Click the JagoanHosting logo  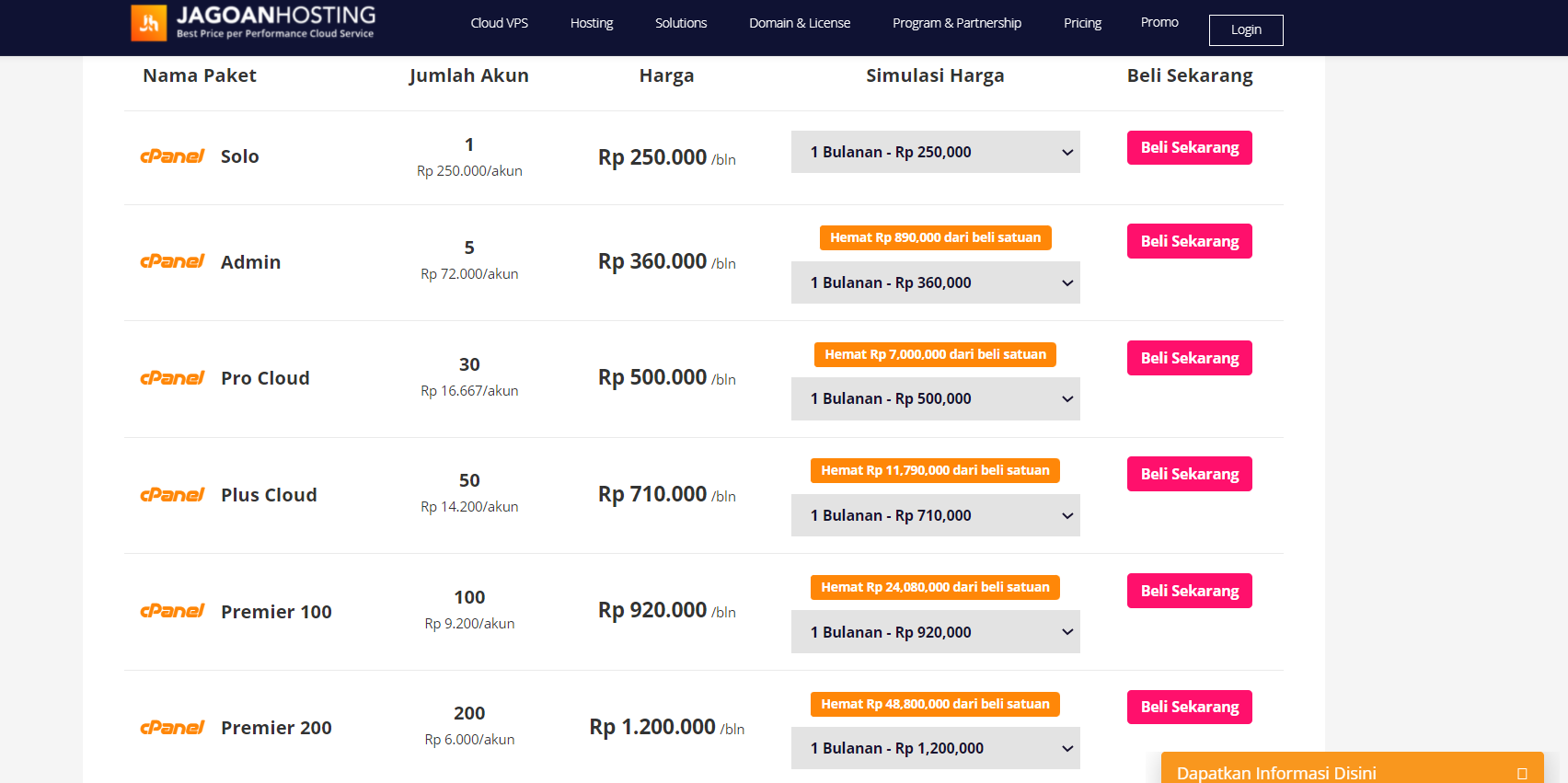point(253,23)
